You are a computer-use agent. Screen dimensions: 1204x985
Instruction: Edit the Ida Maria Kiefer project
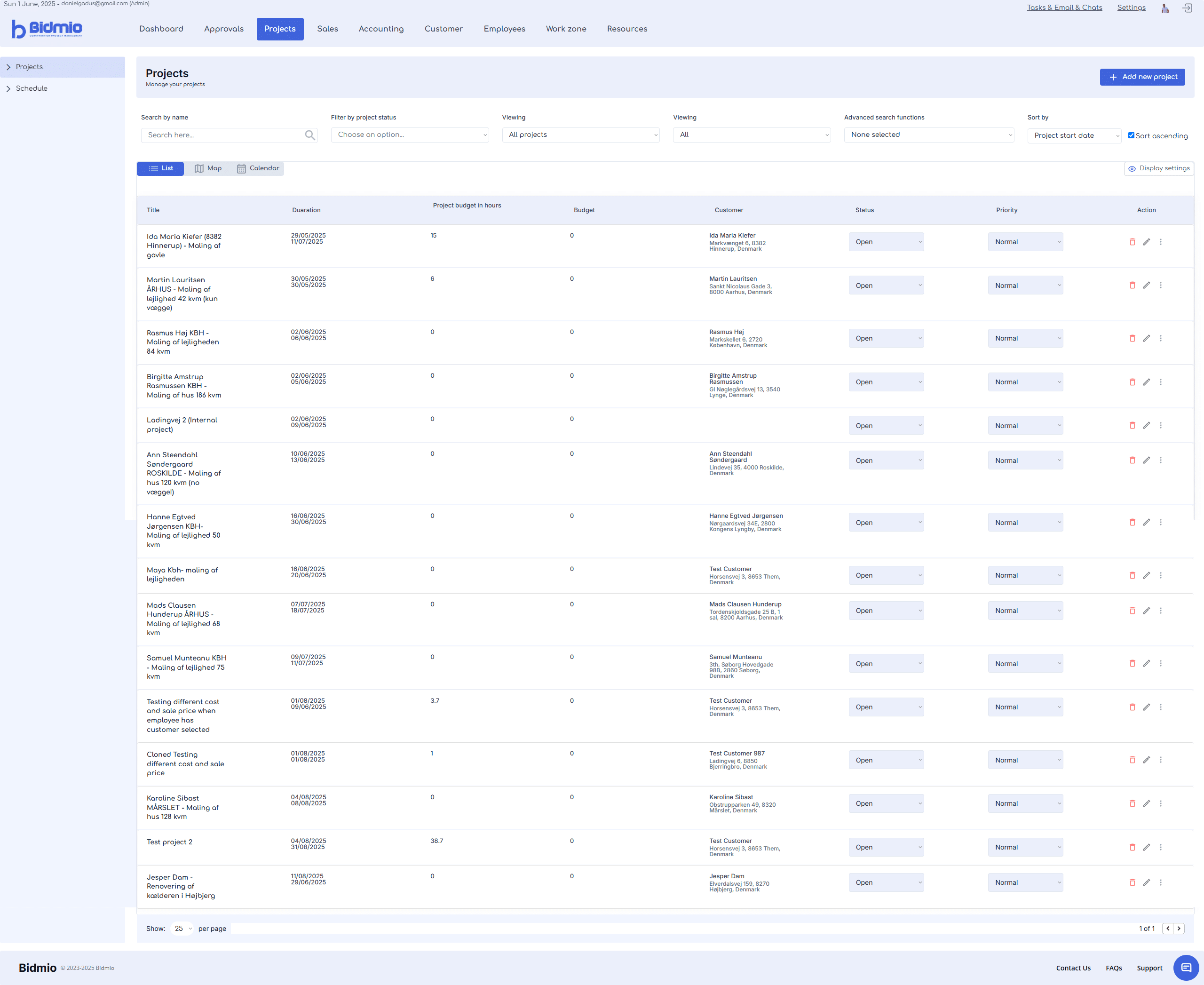coord(1146,242)
